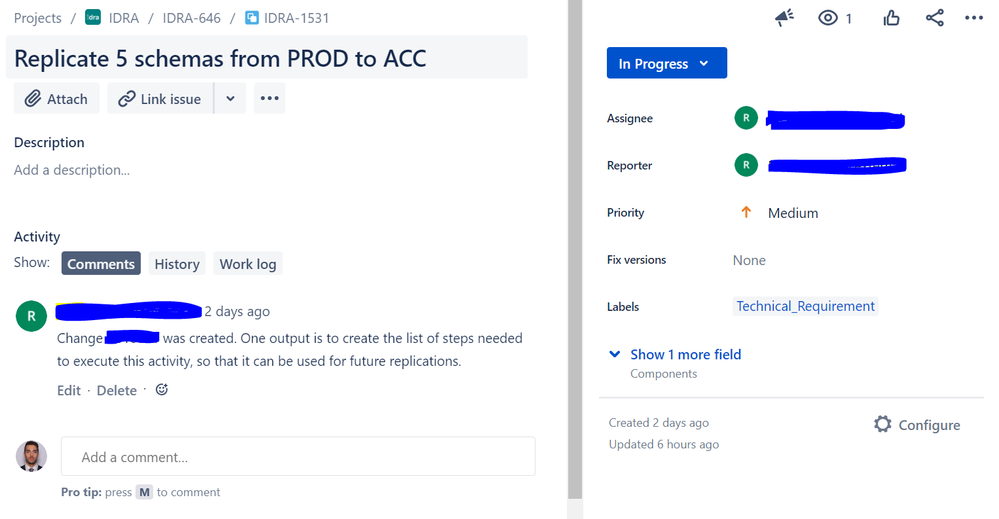This screenshot has width=999, height=519.
Task: Open the share issue icon
Action: [935, 18]
